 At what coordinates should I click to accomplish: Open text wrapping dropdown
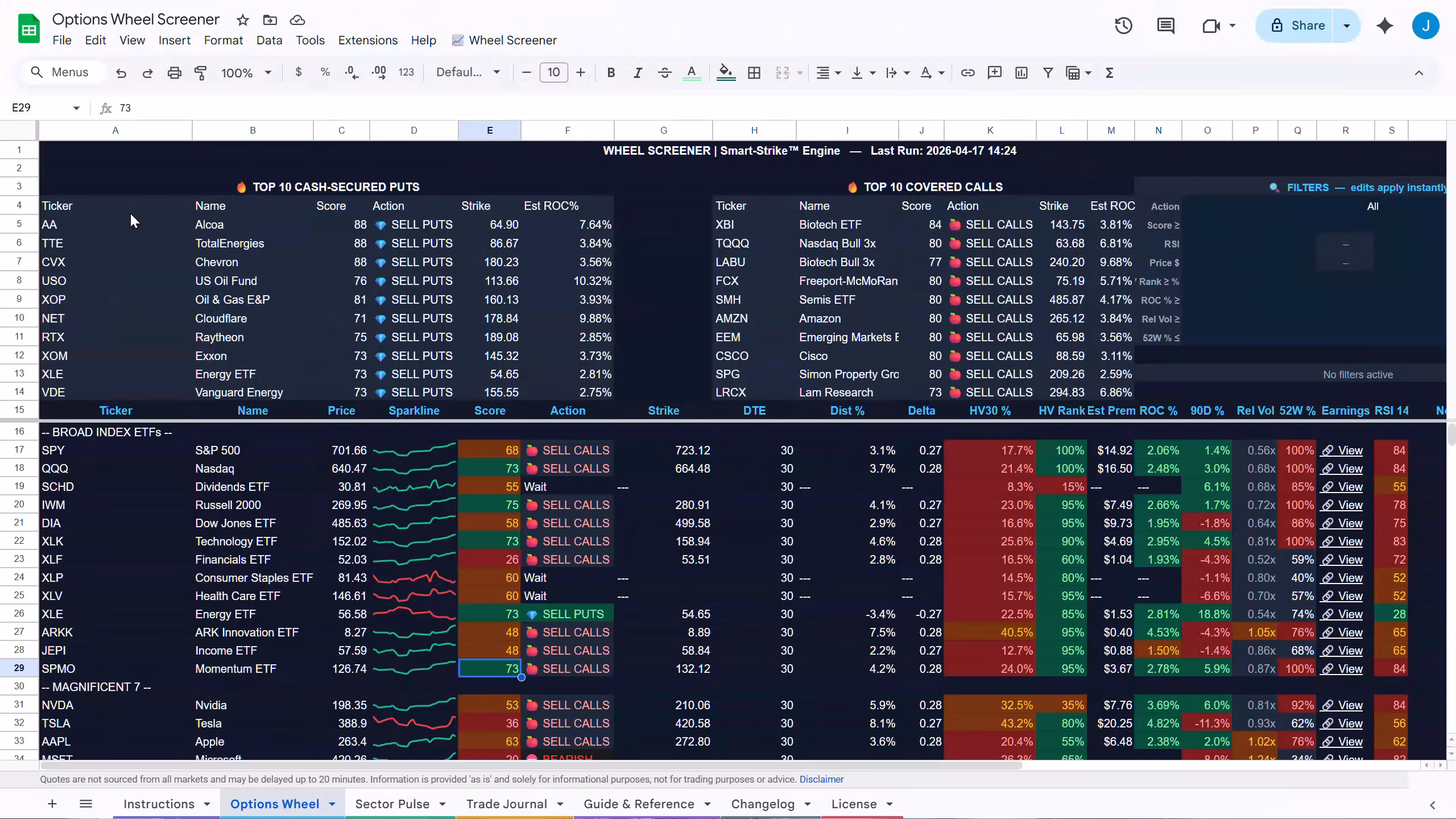tap(897, 72)
